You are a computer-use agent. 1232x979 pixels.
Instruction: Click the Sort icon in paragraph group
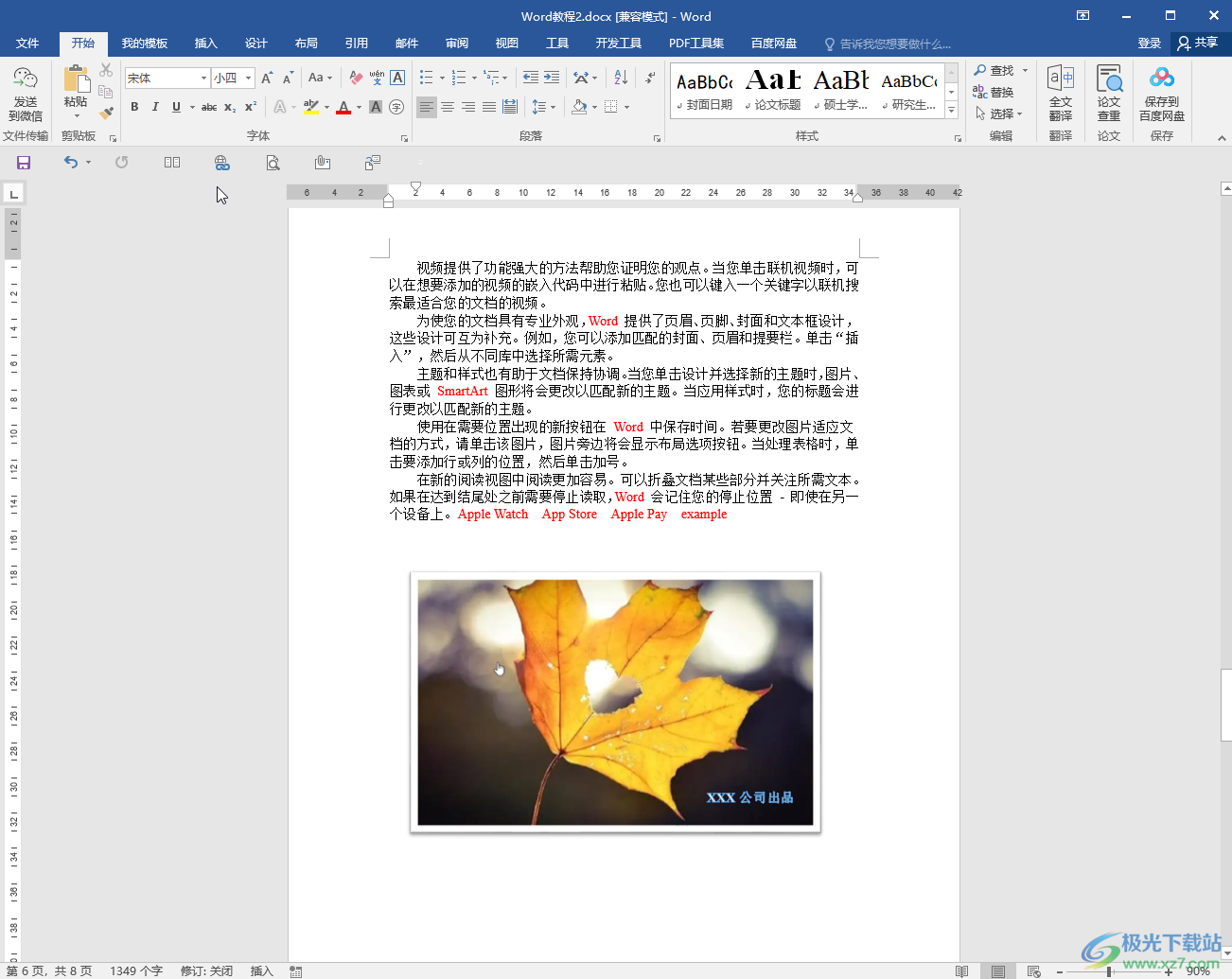621,78
